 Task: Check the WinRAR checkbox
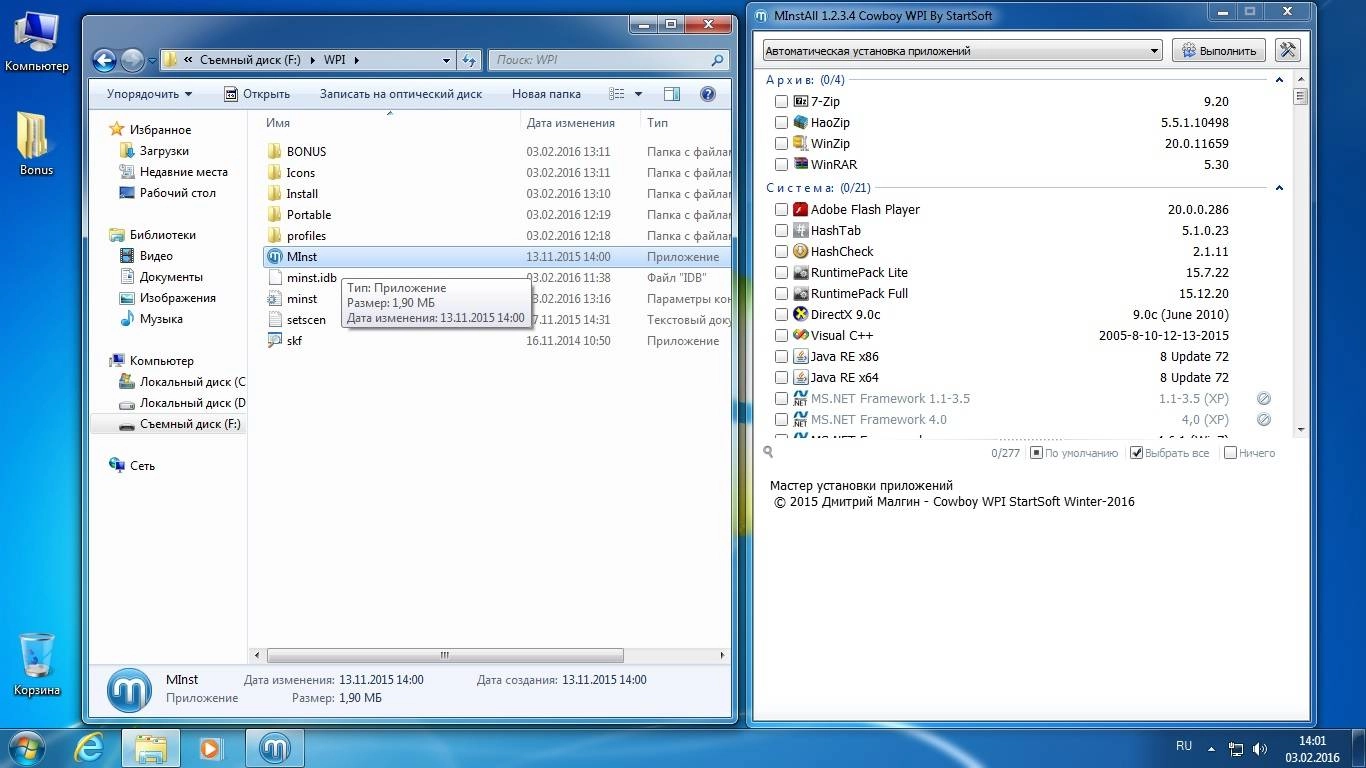click(781, 164)
